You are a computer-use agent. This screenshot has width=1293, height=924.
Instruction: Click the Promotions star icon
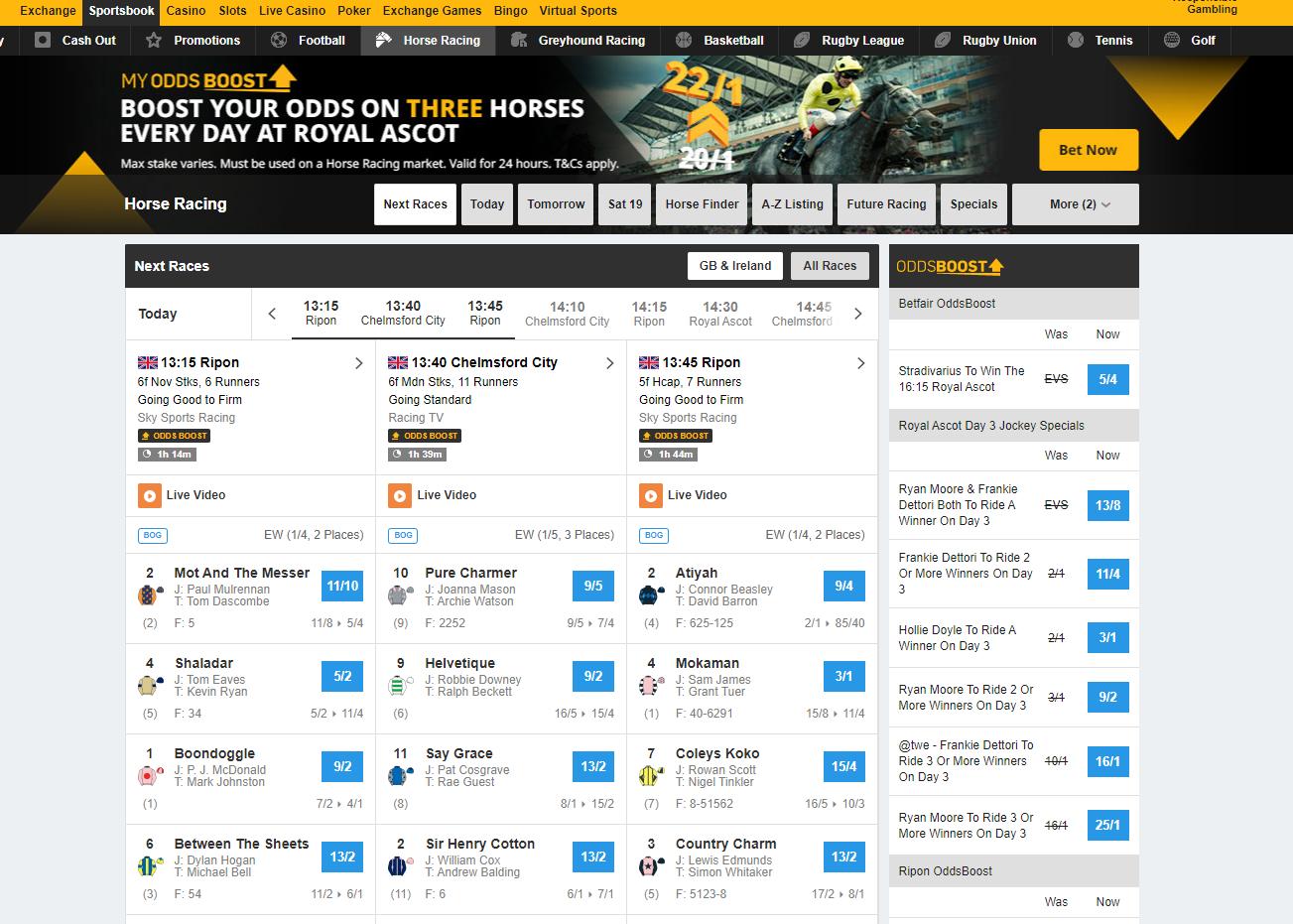point(154,41)
